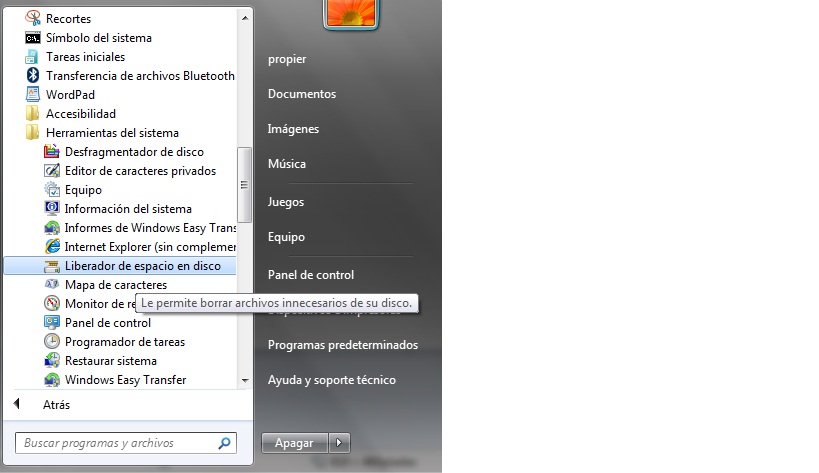Expand the Accesibilidad folder label
Viewport: 819px width, 473px height.
(81, 113)
